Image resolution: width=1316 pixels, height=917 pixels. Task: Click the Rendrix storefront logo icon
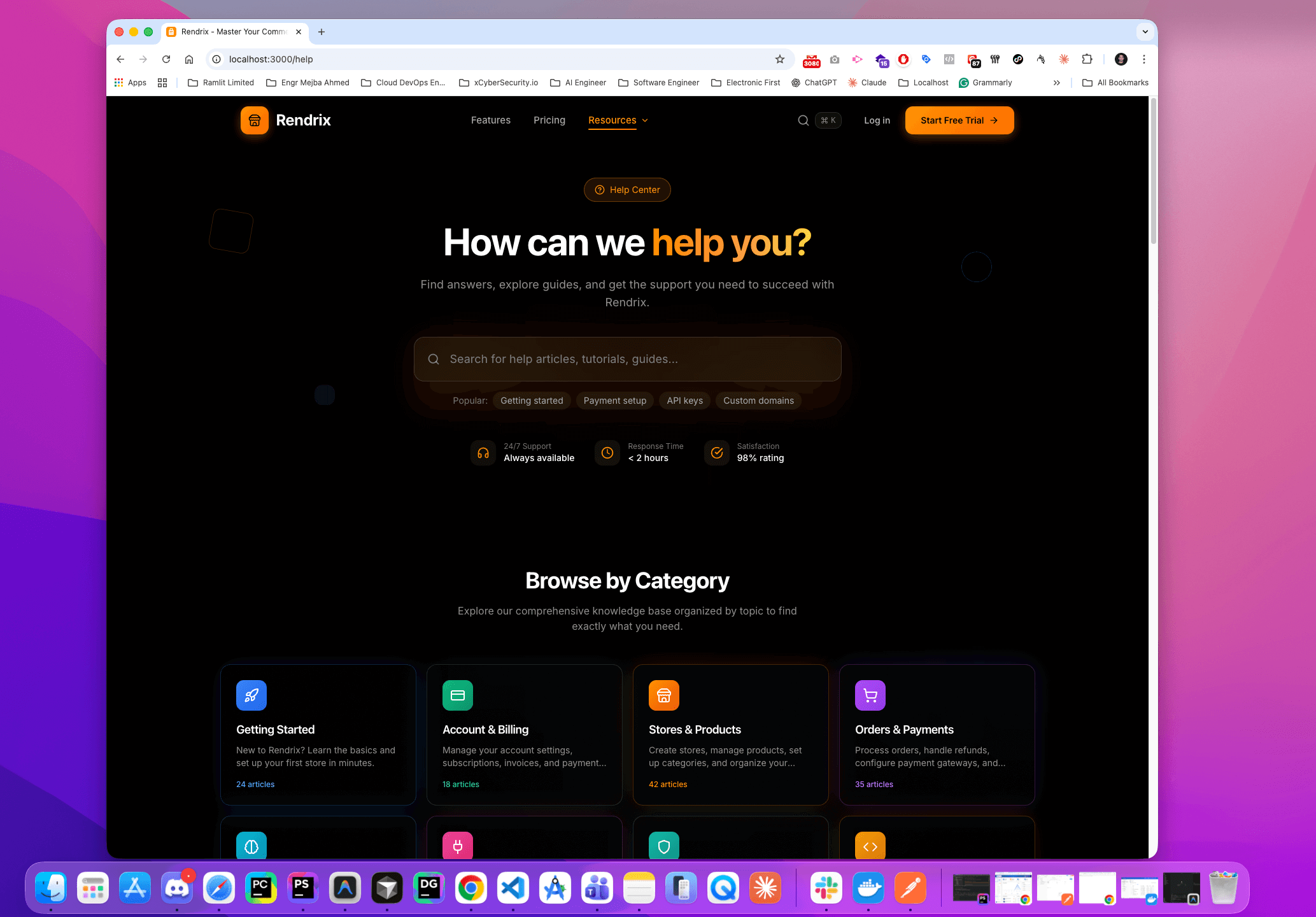coord(254,120)
